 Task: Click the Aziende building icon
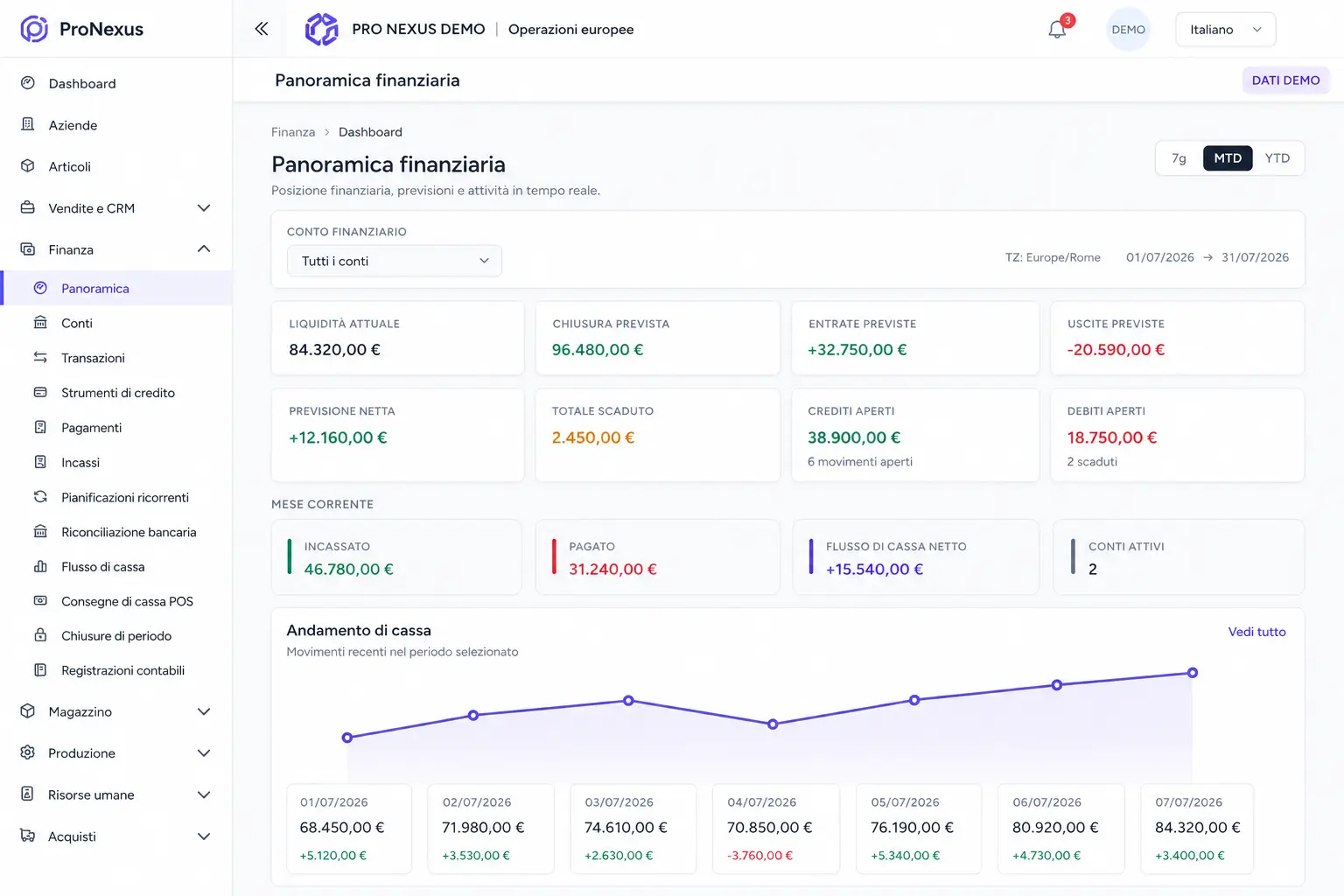pos(28,125)
